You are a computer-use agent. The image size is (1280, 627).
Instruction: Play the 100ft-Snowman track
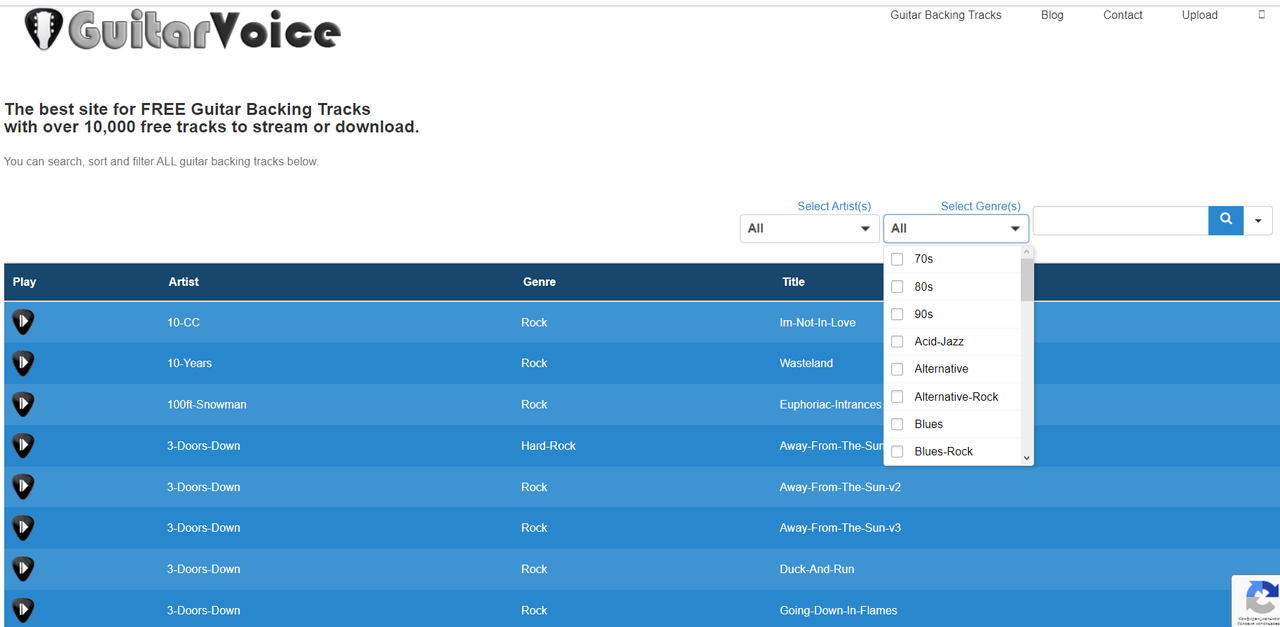(23, 404)
